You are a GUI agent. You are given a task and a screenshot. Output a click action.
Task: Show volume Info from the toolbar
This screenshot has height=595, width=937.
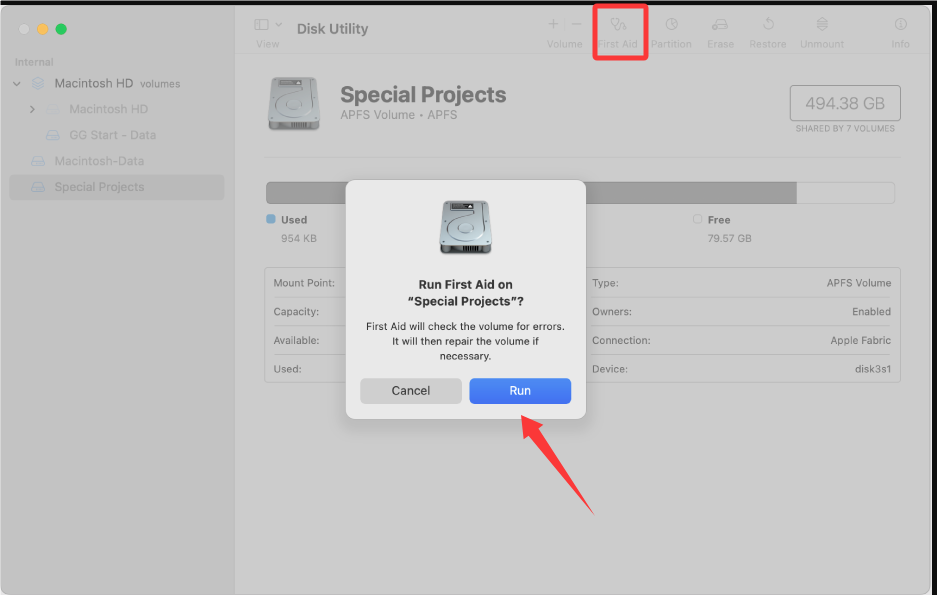tap(901, 24)
